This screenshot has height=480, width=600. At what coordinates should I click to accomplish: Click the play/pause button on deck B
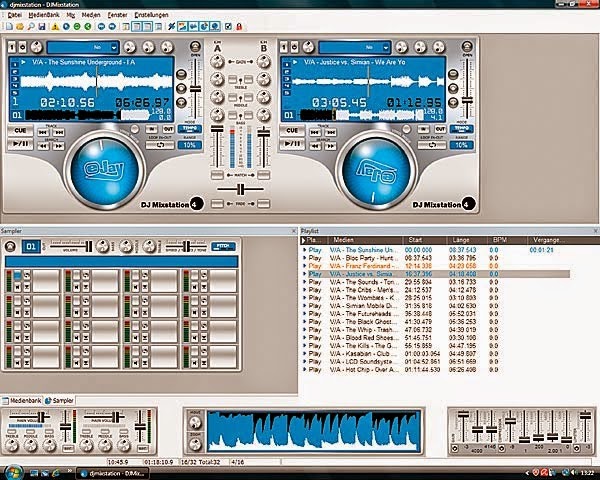pyautogui.click(x=292, y=144)
